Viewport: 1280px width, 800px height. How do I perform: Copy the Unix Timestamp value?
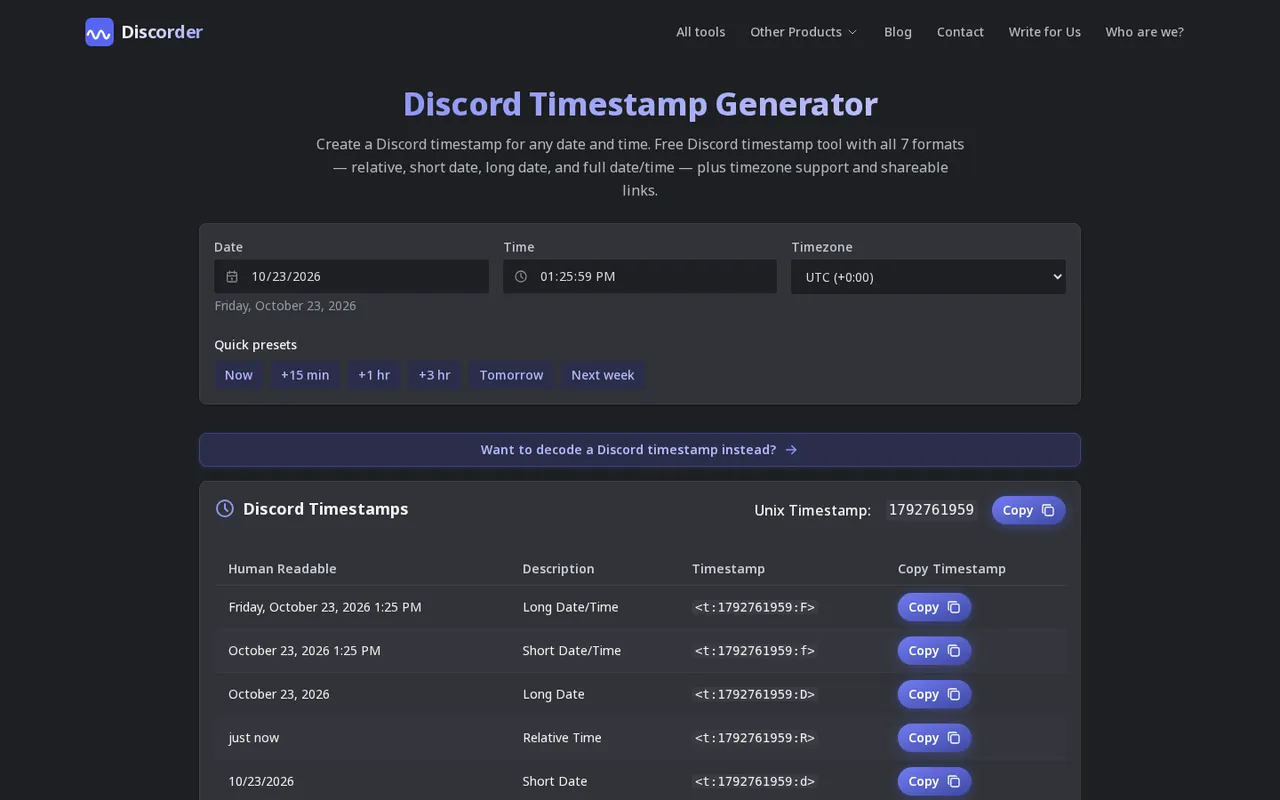pos(1028,510)
